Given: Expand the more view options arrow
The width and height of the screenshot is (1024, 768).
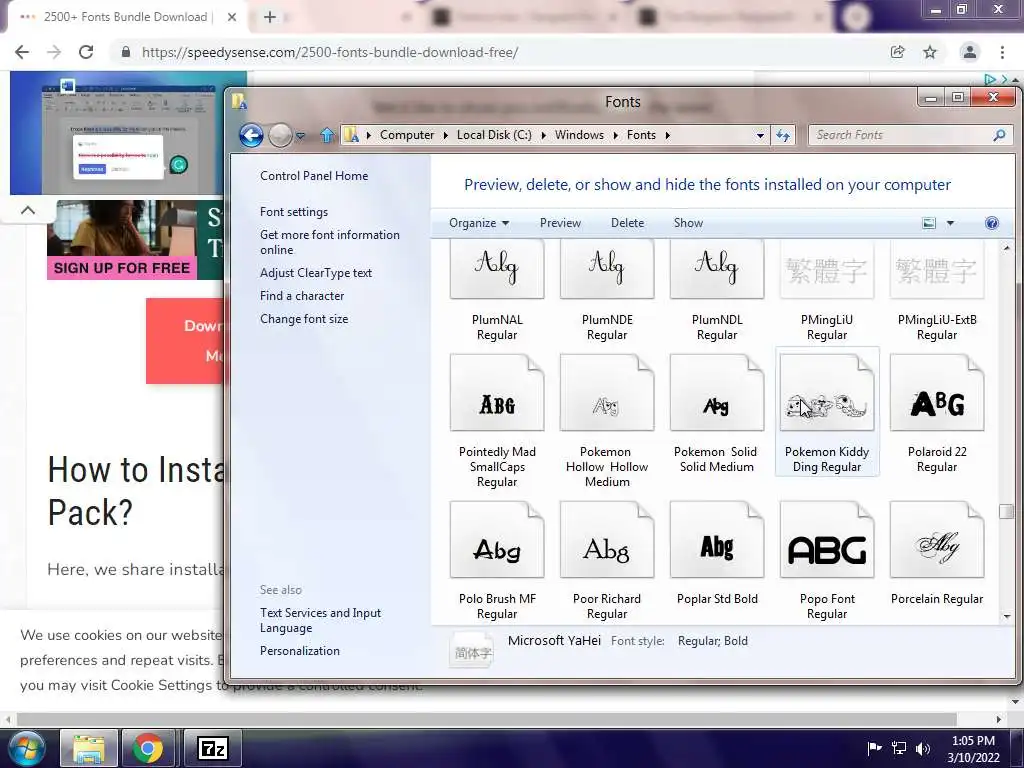Looking at the screenshot, I should [x=950, y=223].
